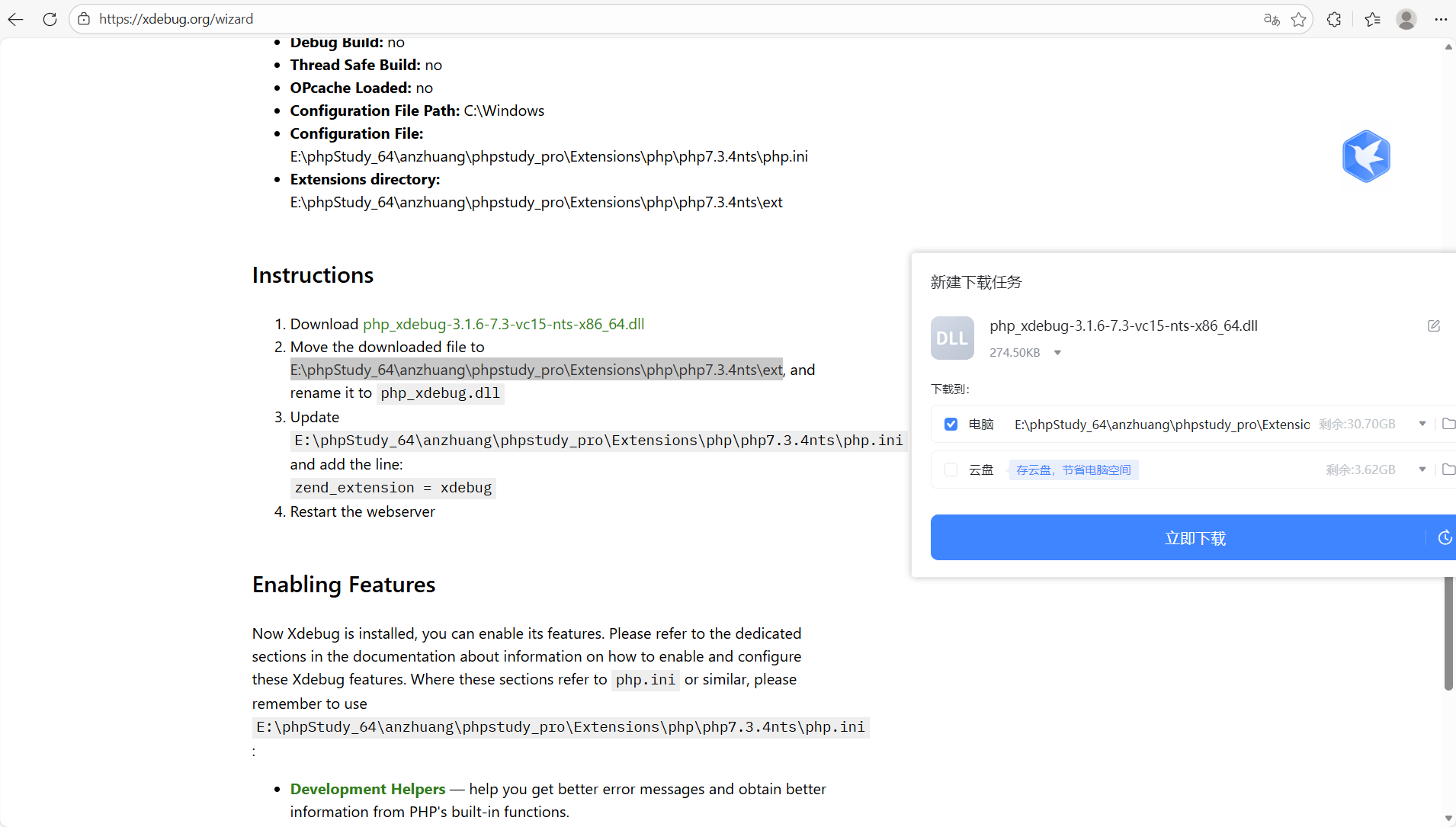
Task: Uncheck the 电脑 download destination
Action: (951, 424)
